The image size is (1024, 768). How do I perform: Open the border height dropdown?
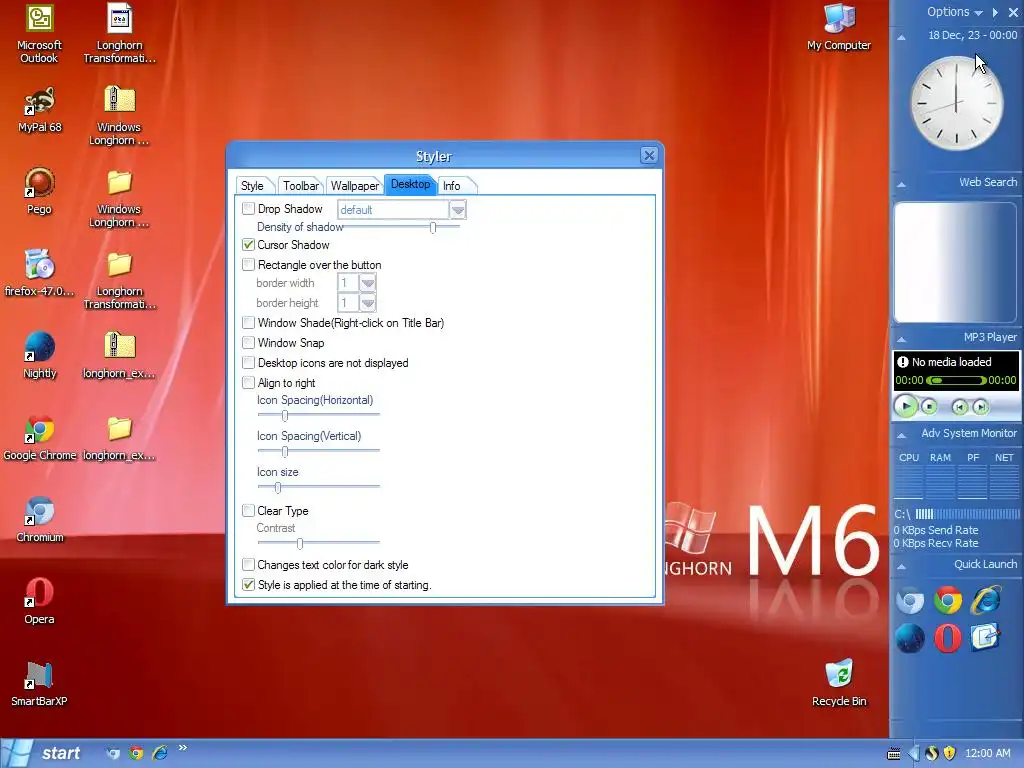point(368,303)
